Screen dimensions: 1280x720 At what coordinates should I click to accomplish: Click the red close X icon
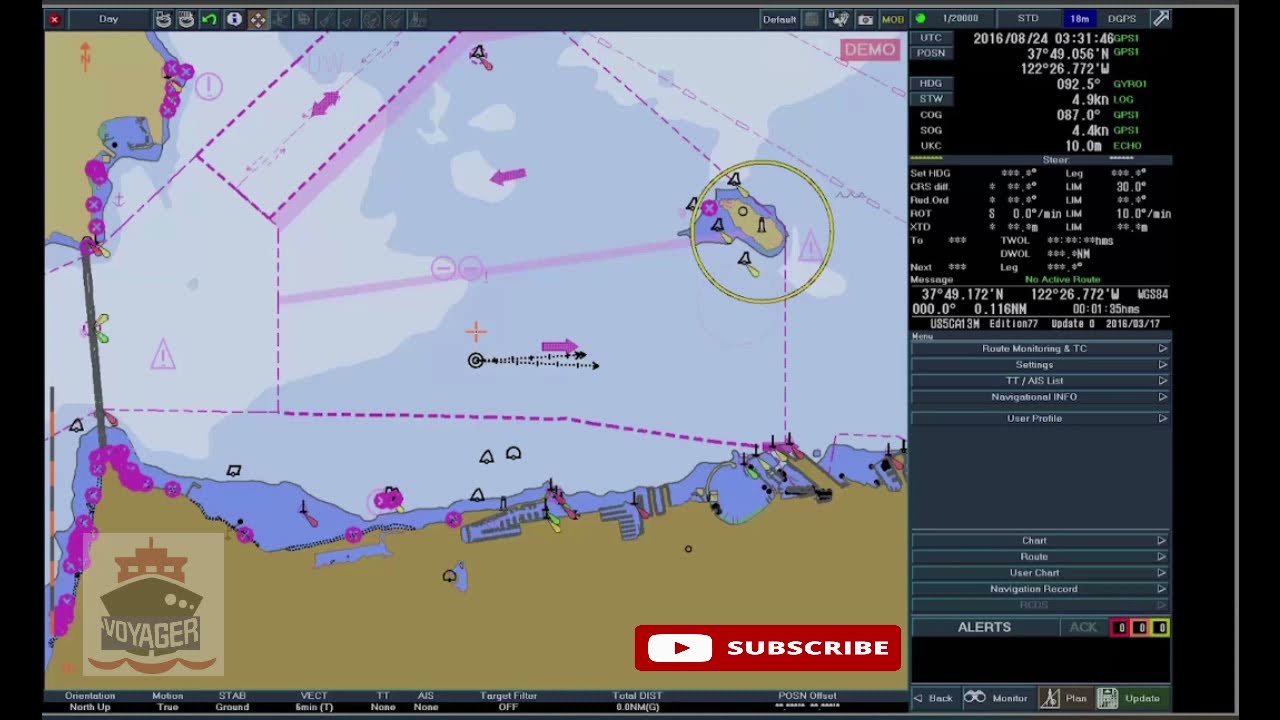pyautogui.click(x=54, y=19)
